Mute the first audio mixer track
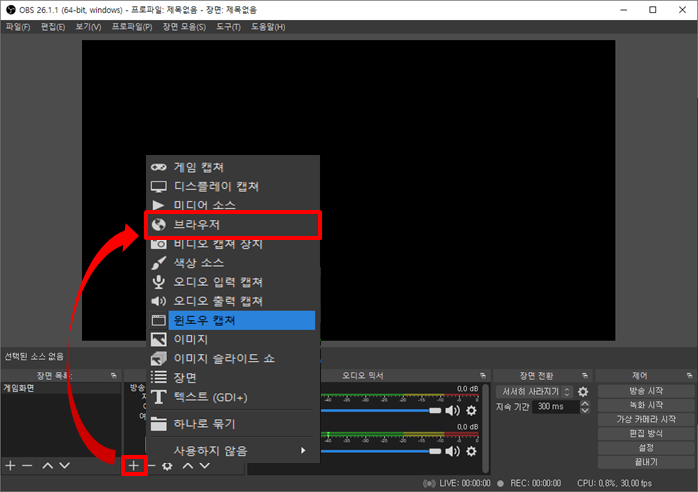 click(452, 411)
